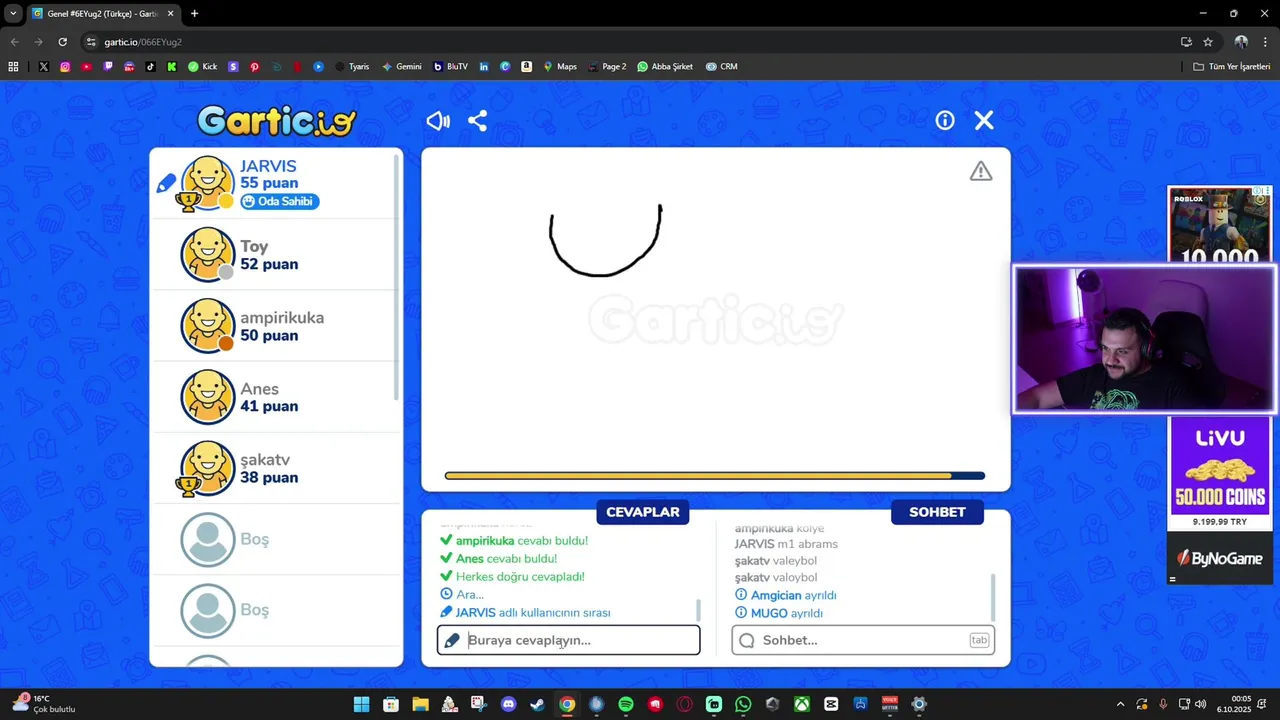The height and width of the screenshot is (720, 1280).
Task: Select the CEVAPLAR tab label
Action: tap(643, 512)
